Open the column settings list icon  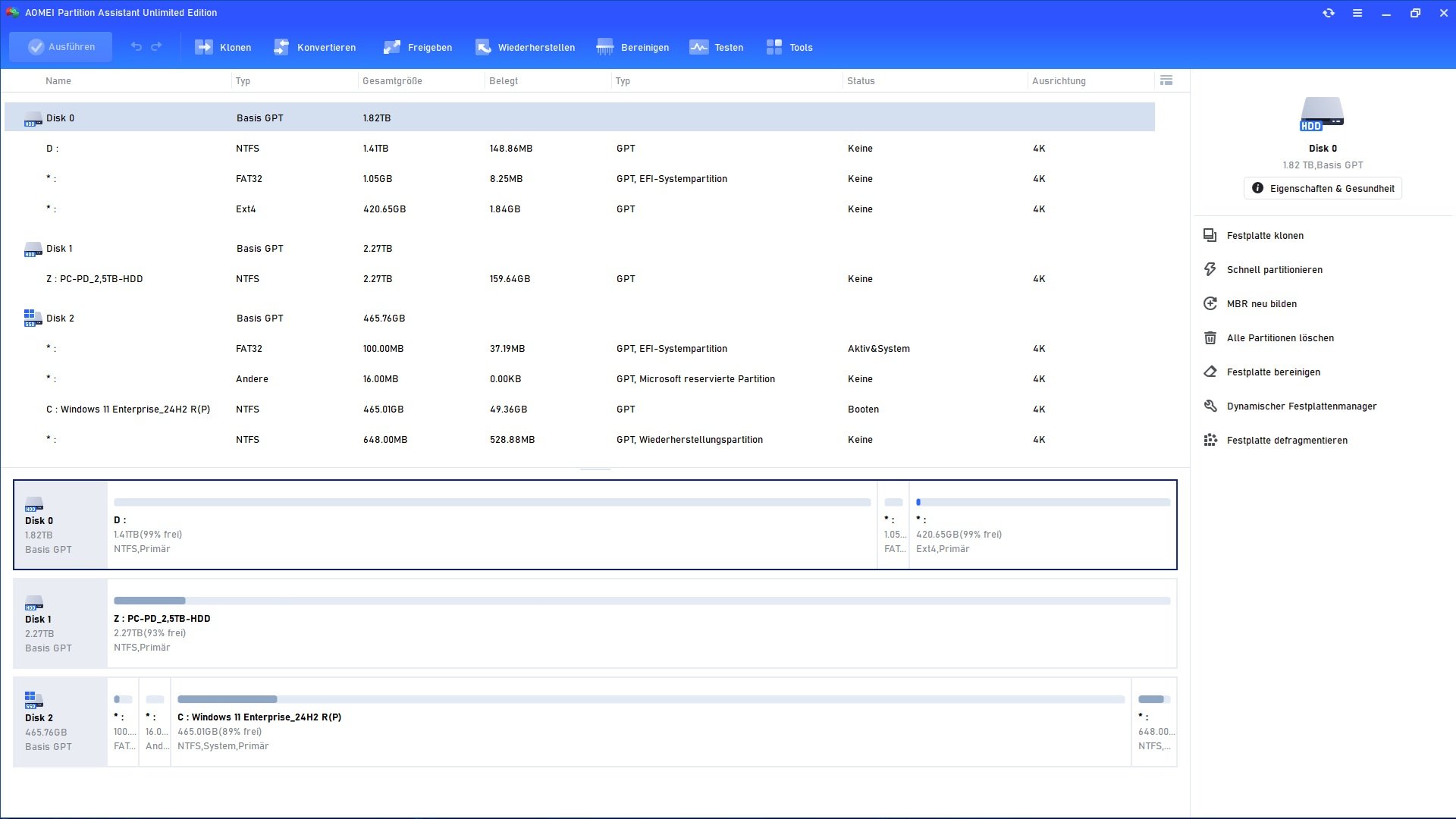point(1166,80)
